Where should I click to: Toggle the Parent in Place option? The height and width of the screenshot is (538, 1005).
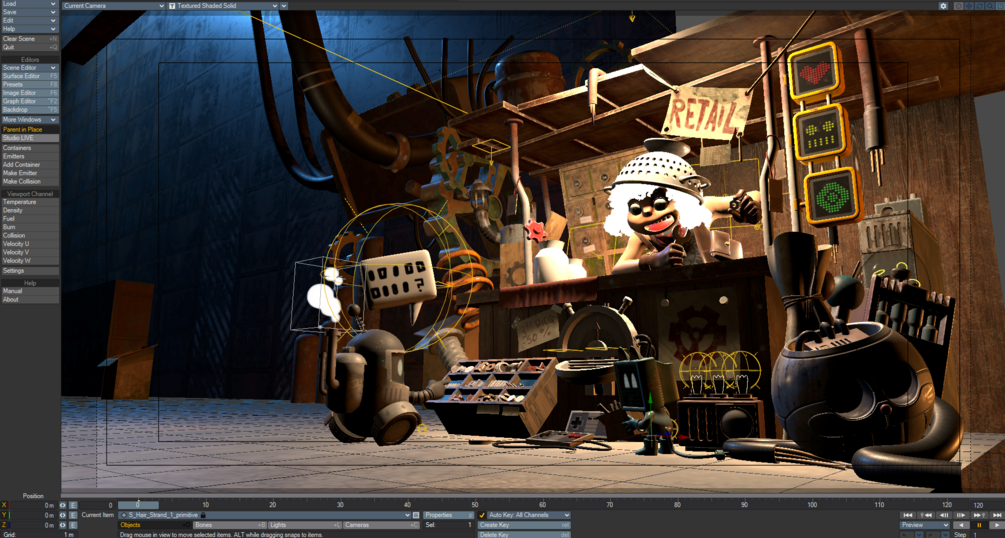(x=29, y=130)
